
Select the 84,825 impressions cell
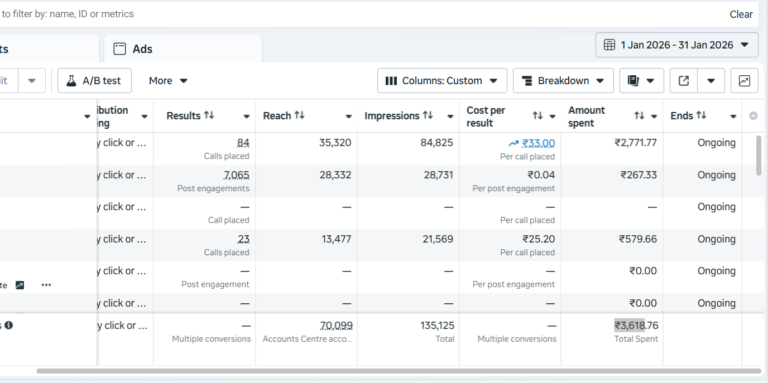[437, 143]
